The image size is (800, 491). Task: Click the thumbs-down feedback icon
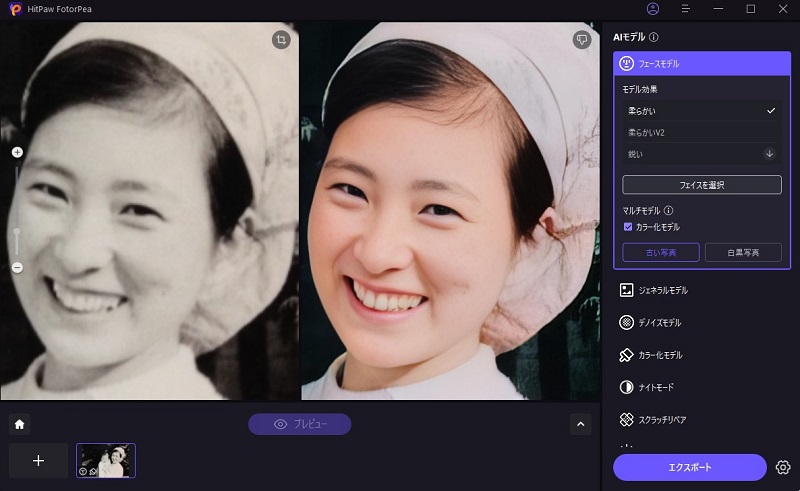[x=582, y=39]
